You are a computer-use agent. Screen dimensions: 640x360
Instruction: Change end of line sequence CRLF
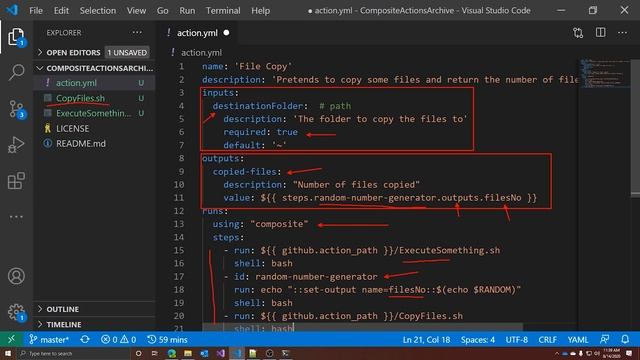click(x=547, y=339)
